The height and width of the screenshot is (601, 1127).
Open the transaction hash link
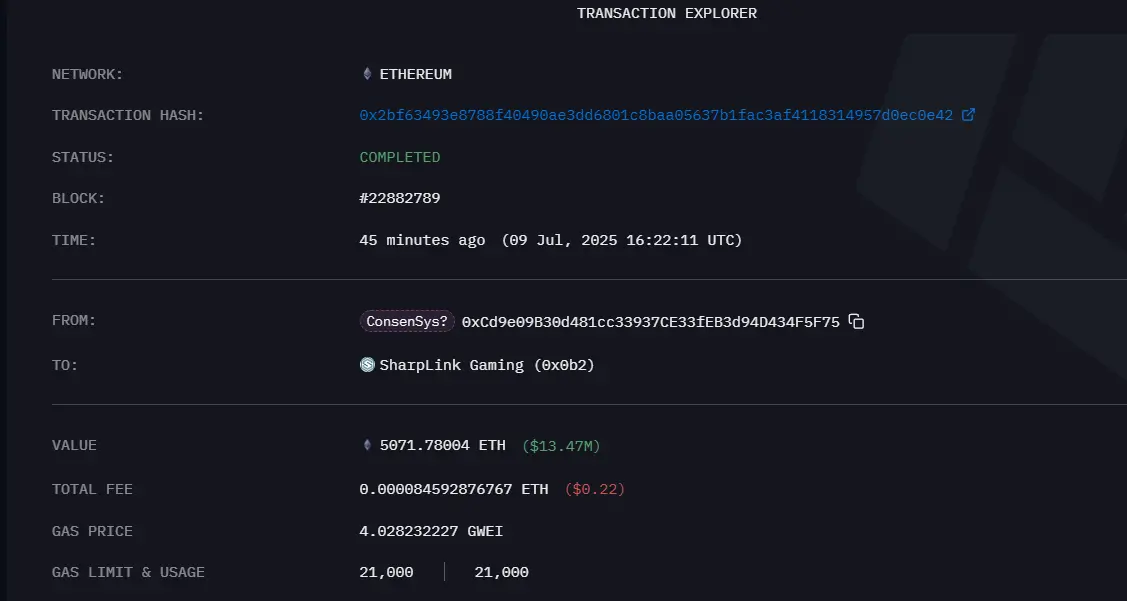point(655,114)
